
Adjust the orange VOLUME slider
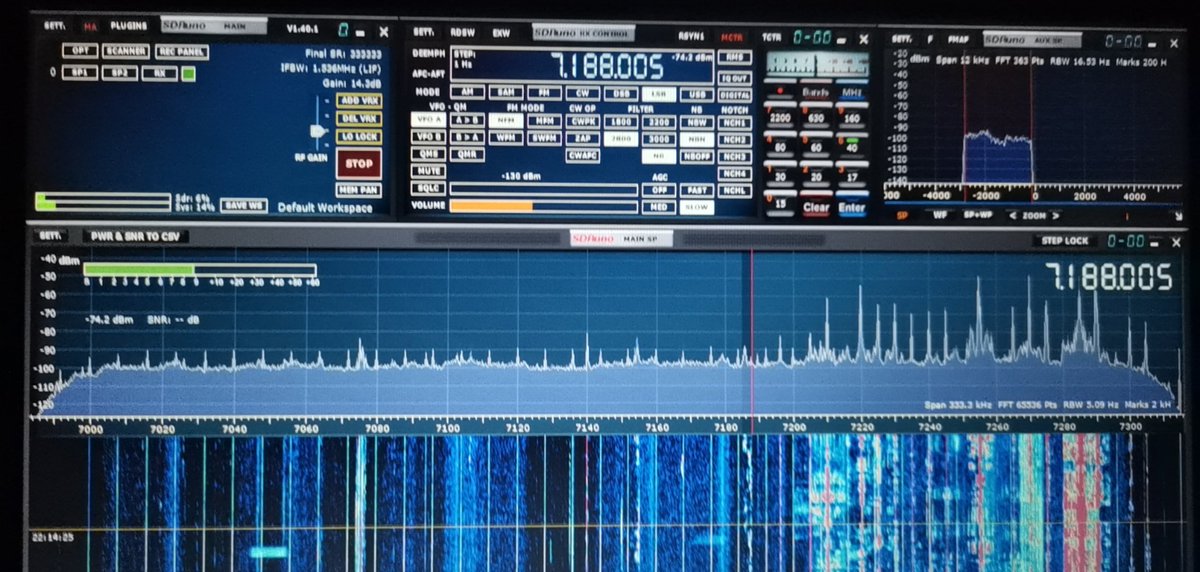(x=544, y=207)
